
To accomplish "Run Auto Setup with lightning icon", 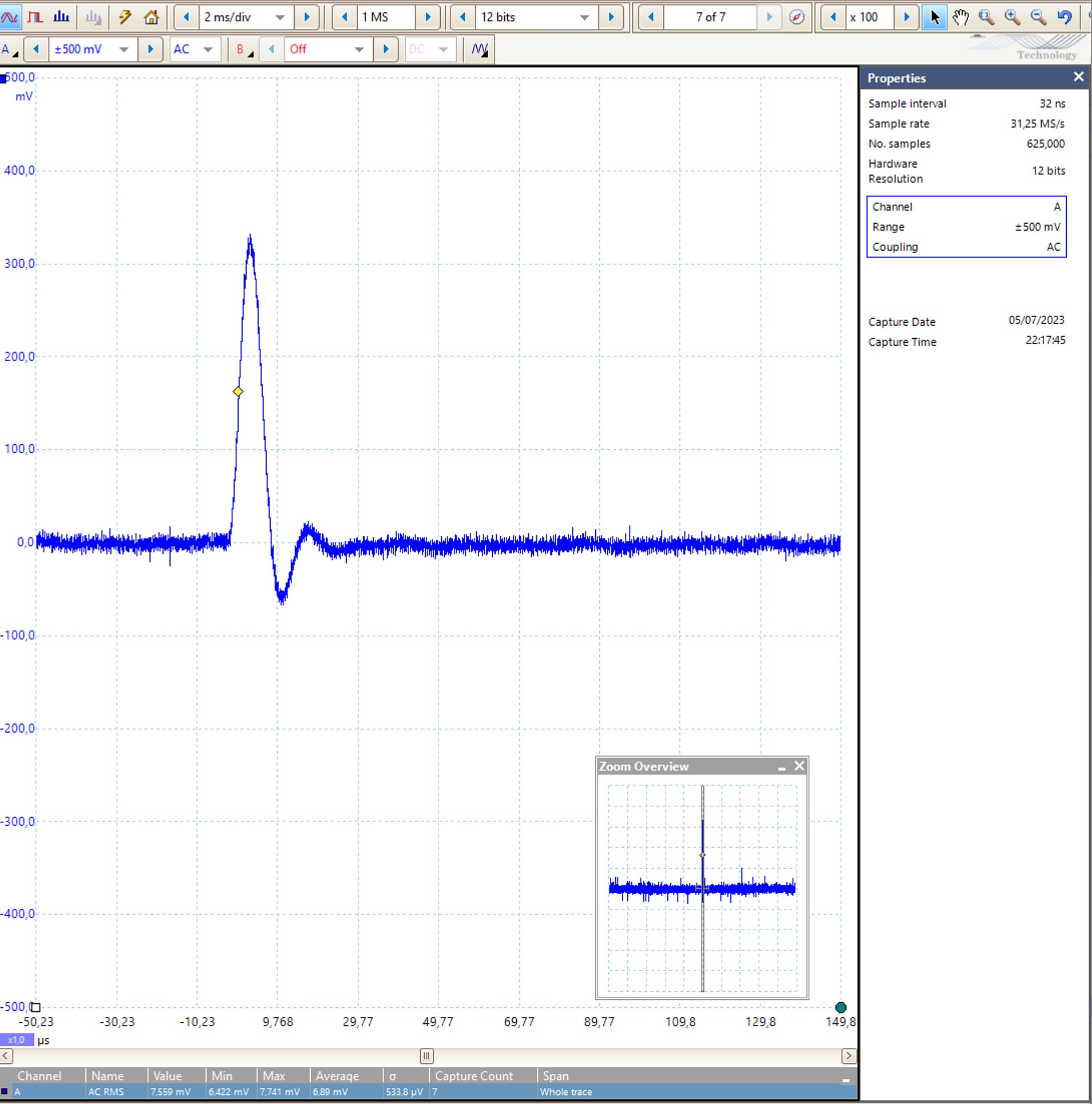I will 125,17.
